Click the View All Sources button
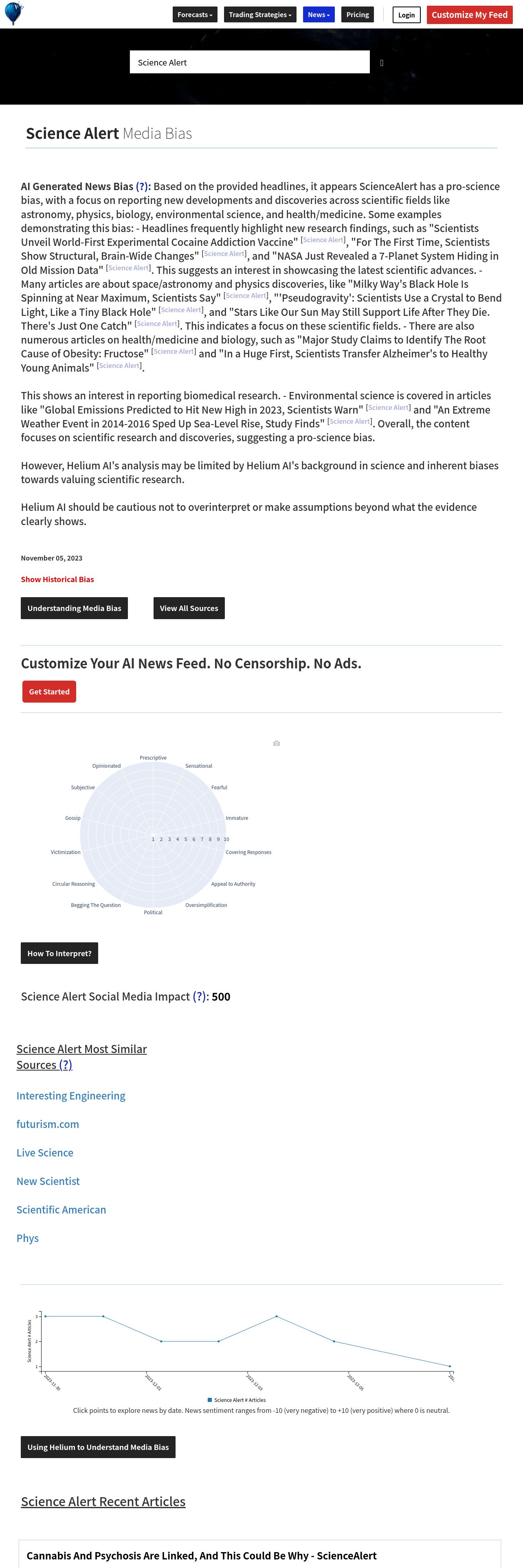The width and height of the screenshot is (523, 1568). 189,608
